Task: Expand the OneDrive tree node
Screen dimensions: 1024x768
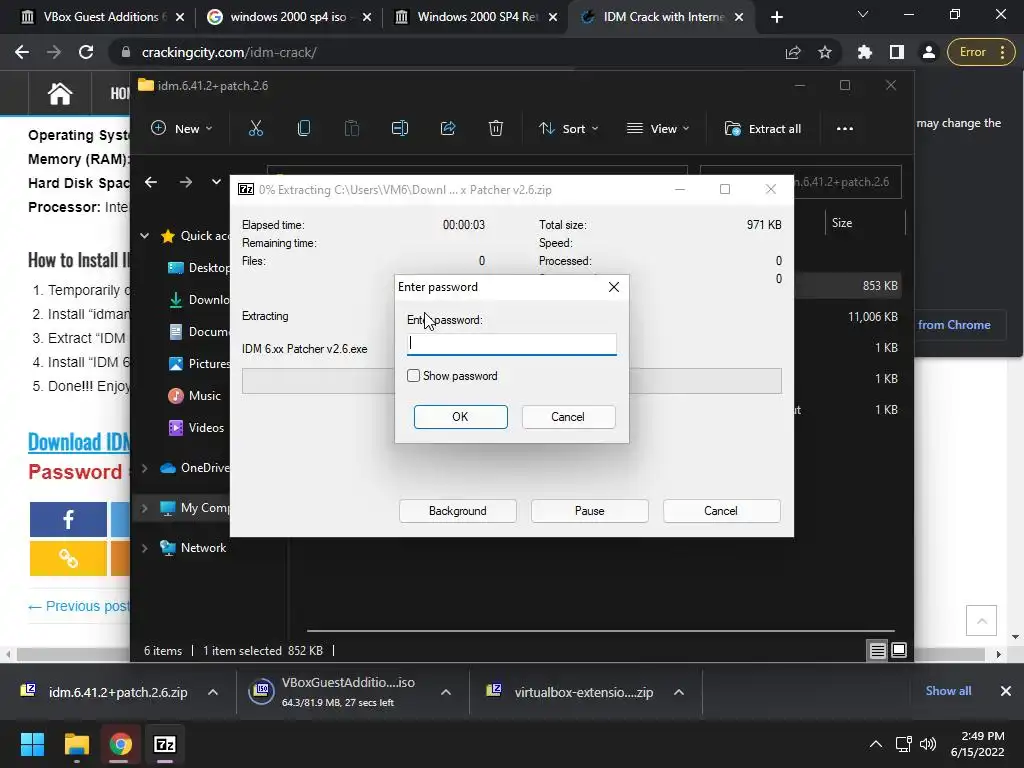Action: 145,468
